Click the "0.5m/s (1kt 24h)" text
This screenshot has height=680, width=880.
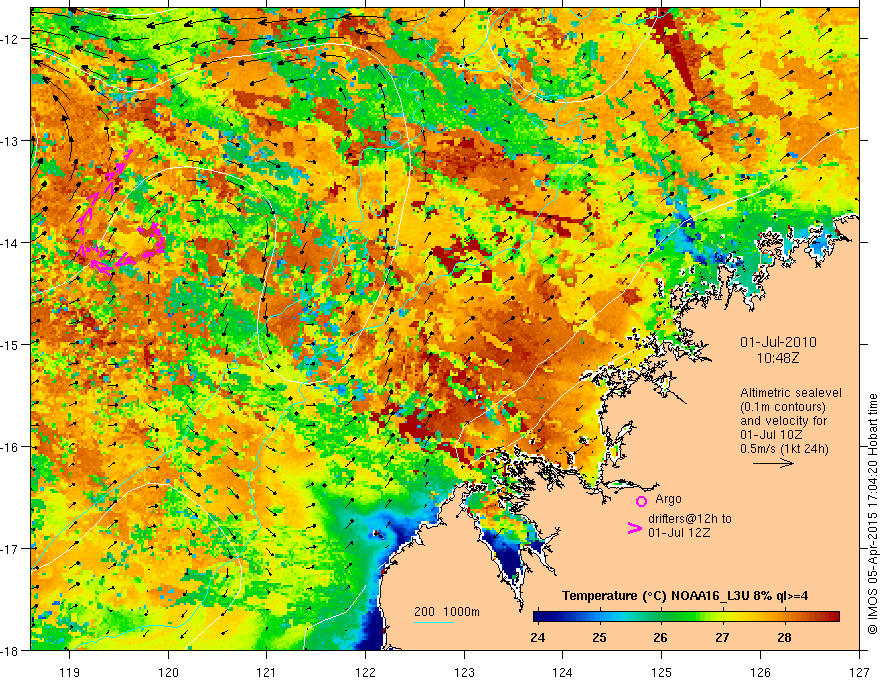[x=784, y=449]
